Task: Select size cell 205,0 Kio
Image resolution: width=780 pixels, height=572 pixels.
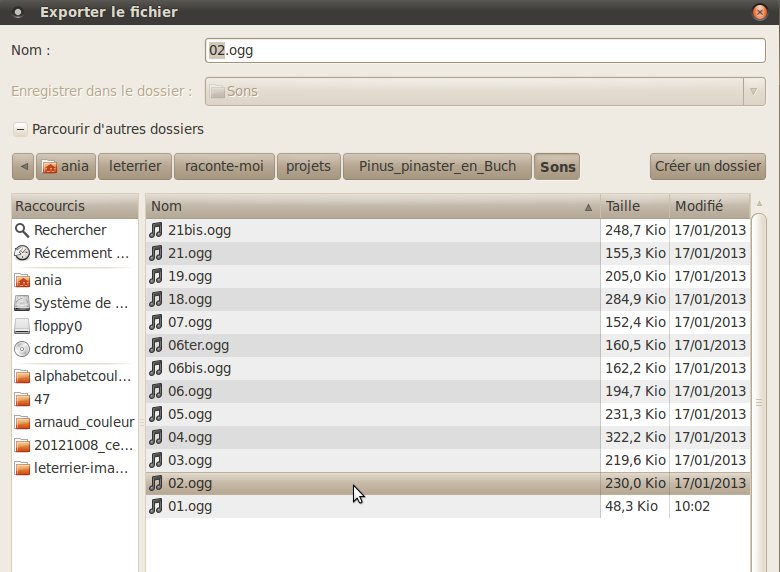Action: click(x=635, y=276)
